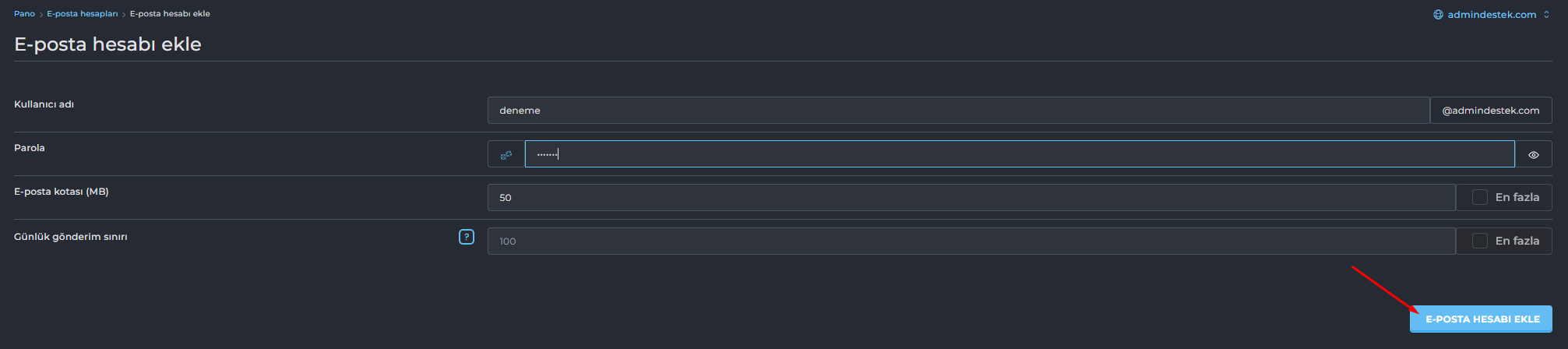
Task: Click the generate random password icon
Action: (506, 154)
